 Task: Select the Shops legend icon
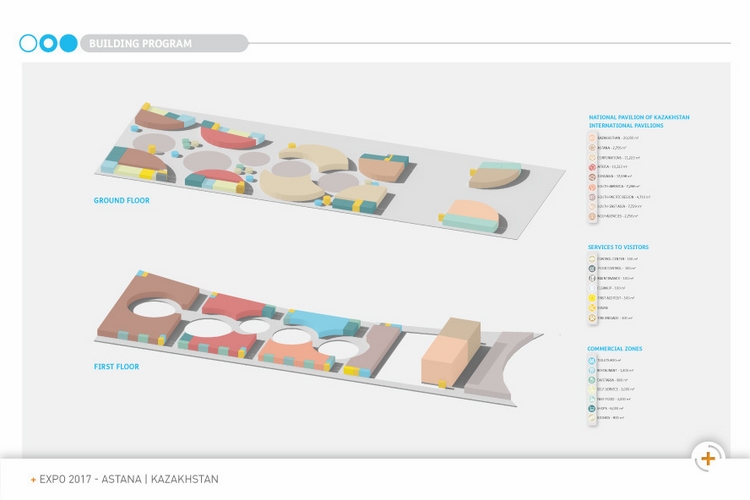pyautogui.click(x=592, y=408)
